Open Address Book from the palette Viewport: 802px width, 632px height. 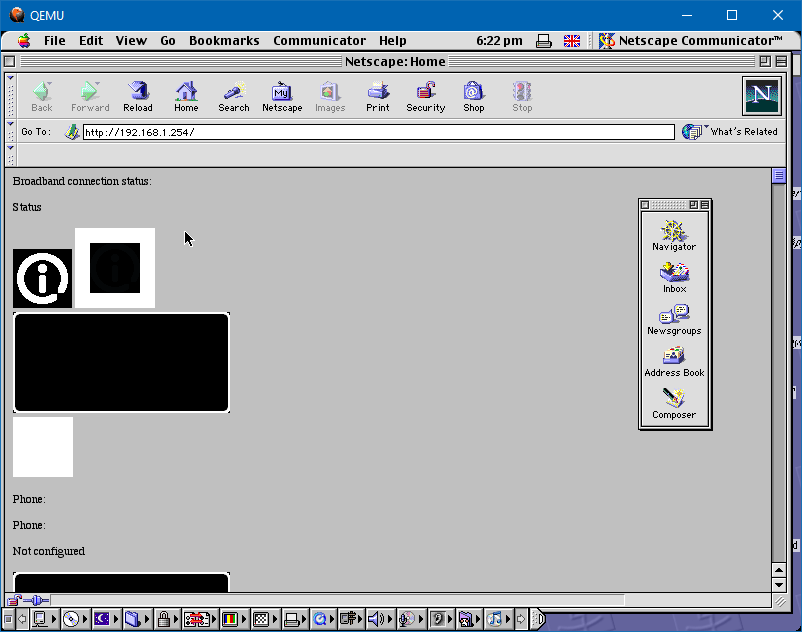[x=674, y=362]
